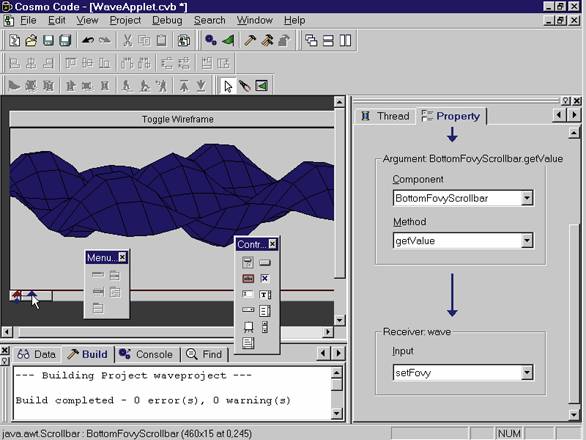Click the pliers connection tool icon
Screen dimensions: 586x440
point(244,86)
